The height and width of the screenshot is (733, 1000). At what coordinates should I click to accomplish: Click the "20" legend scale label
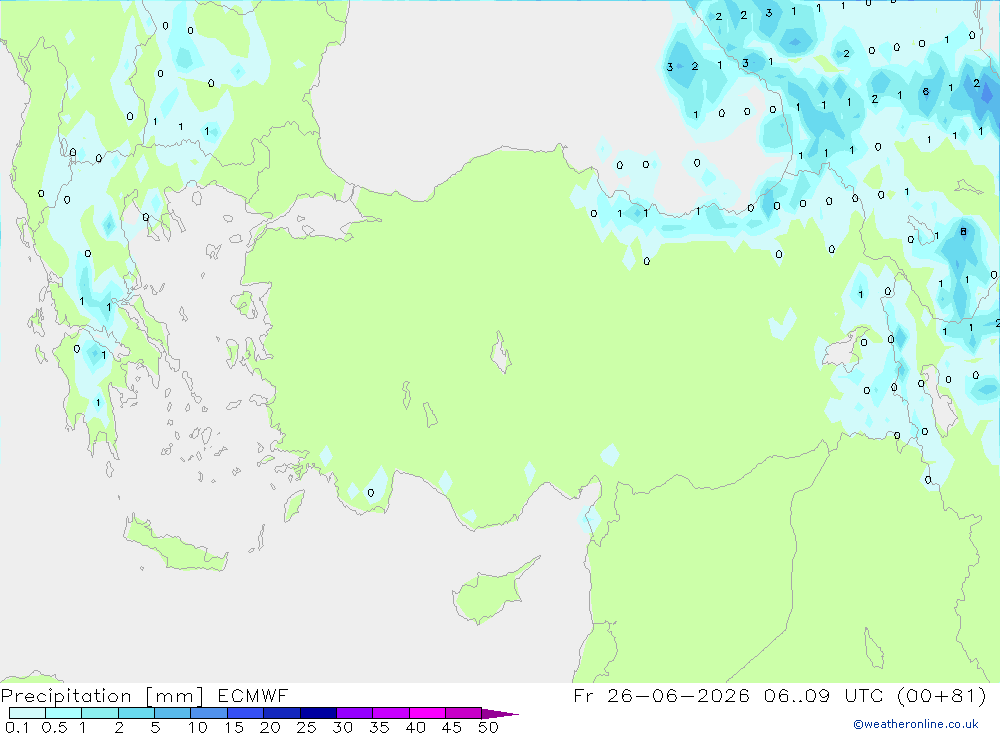click(x=270, y=727)
